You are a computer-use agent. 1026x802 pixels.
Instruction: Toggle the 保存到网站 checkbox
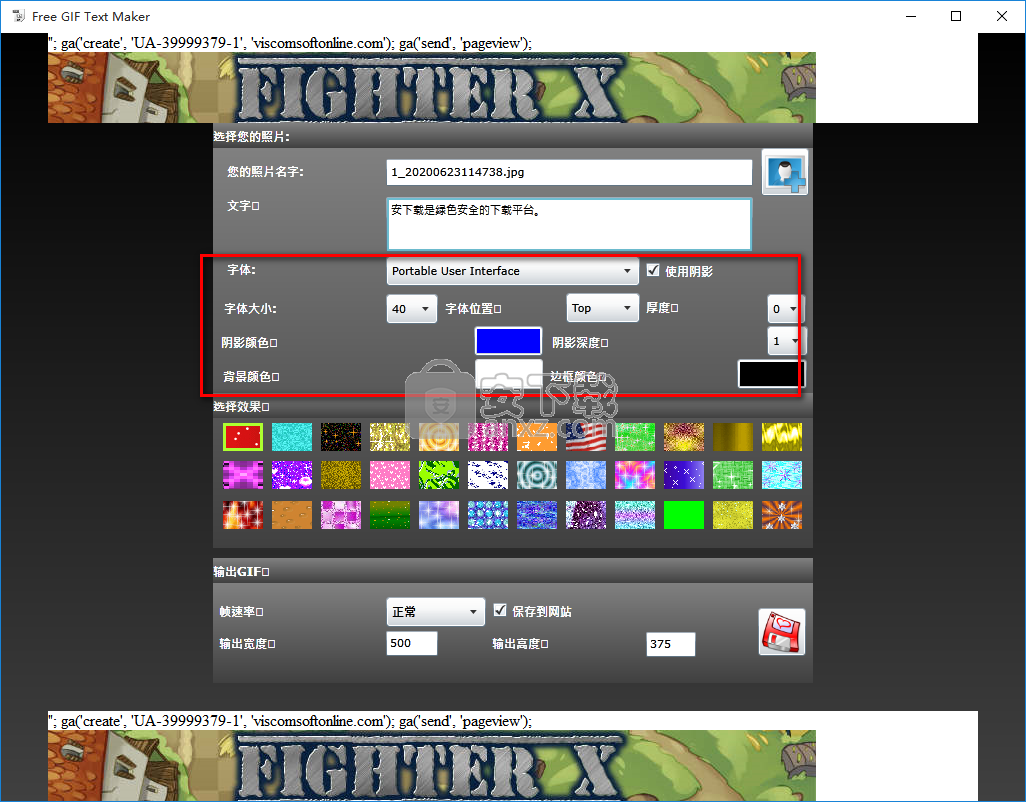(x=500, y=610)
